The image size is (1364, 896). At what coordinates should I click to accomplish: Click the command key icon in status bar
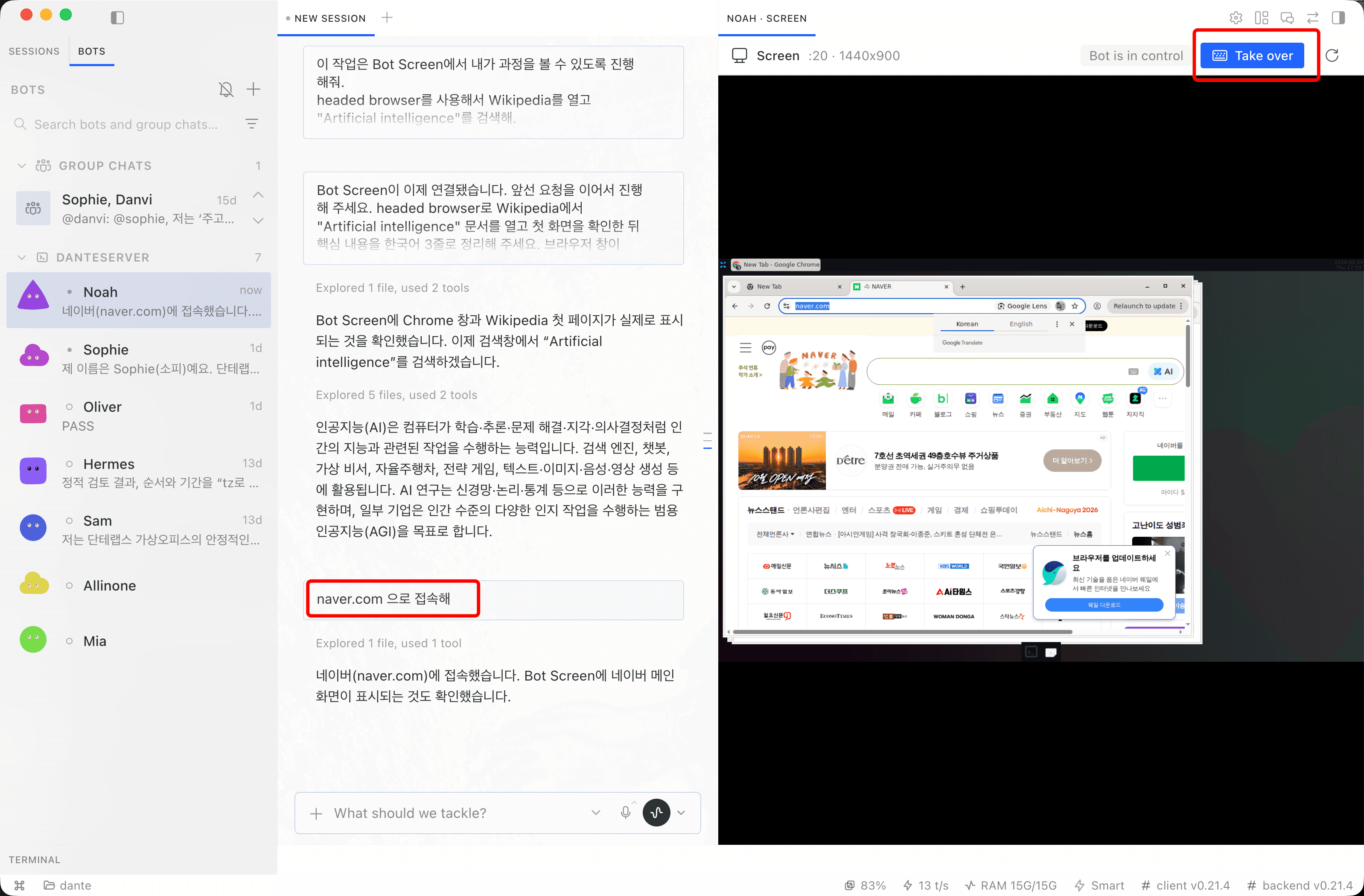click(20, 885)
